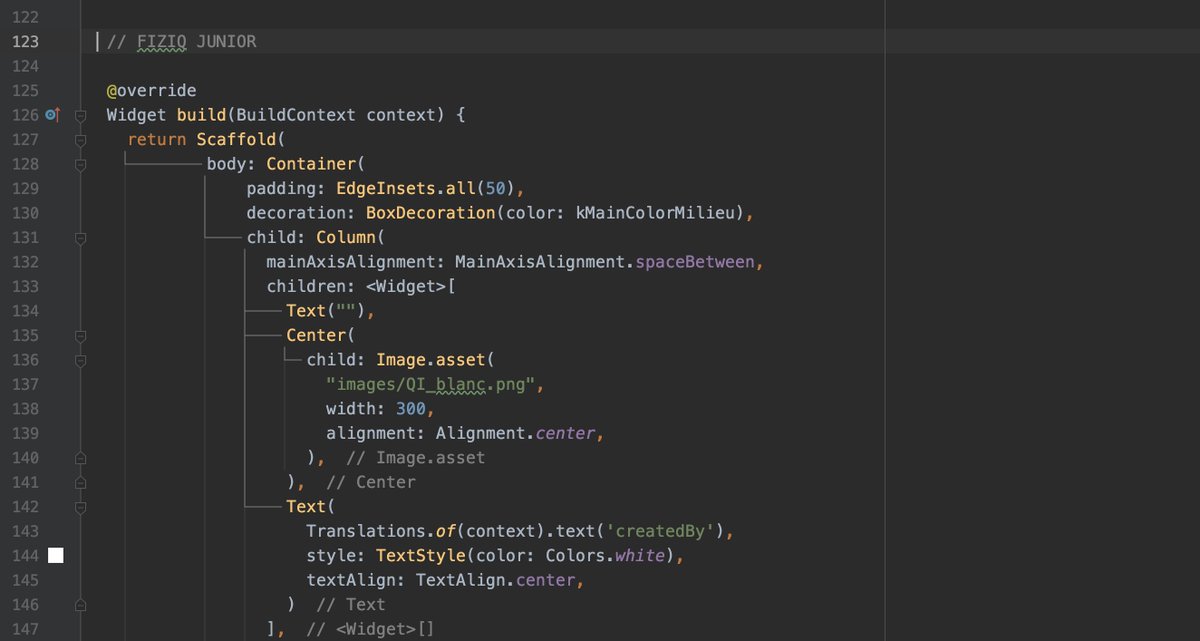The height and width of the screenshot is (641, 1200).
Task: Click Image.asset on line 136
Action: [x=430, y=360]
